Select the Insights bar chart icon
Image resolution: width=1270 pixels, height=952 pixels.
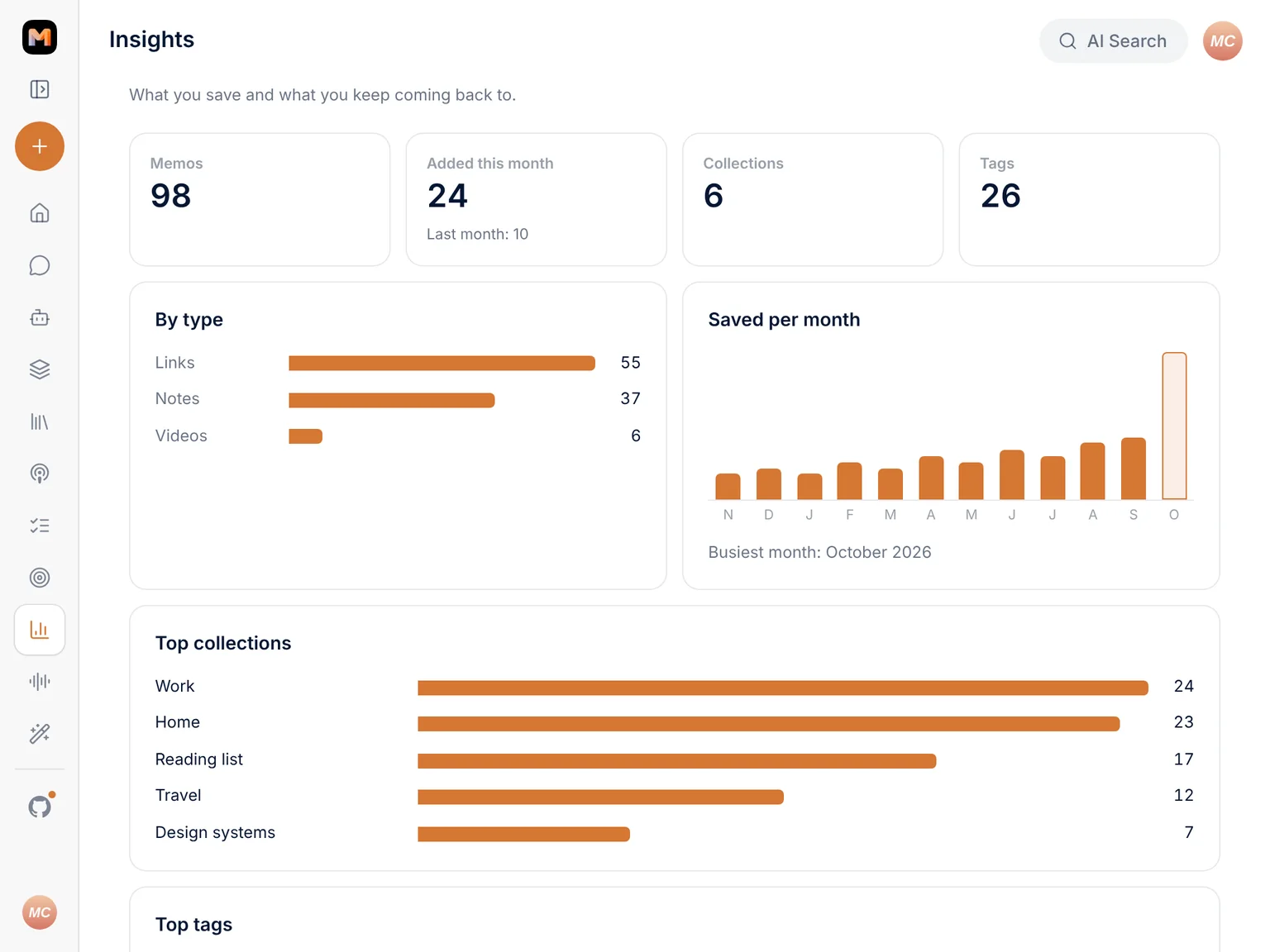coord(40,630)
